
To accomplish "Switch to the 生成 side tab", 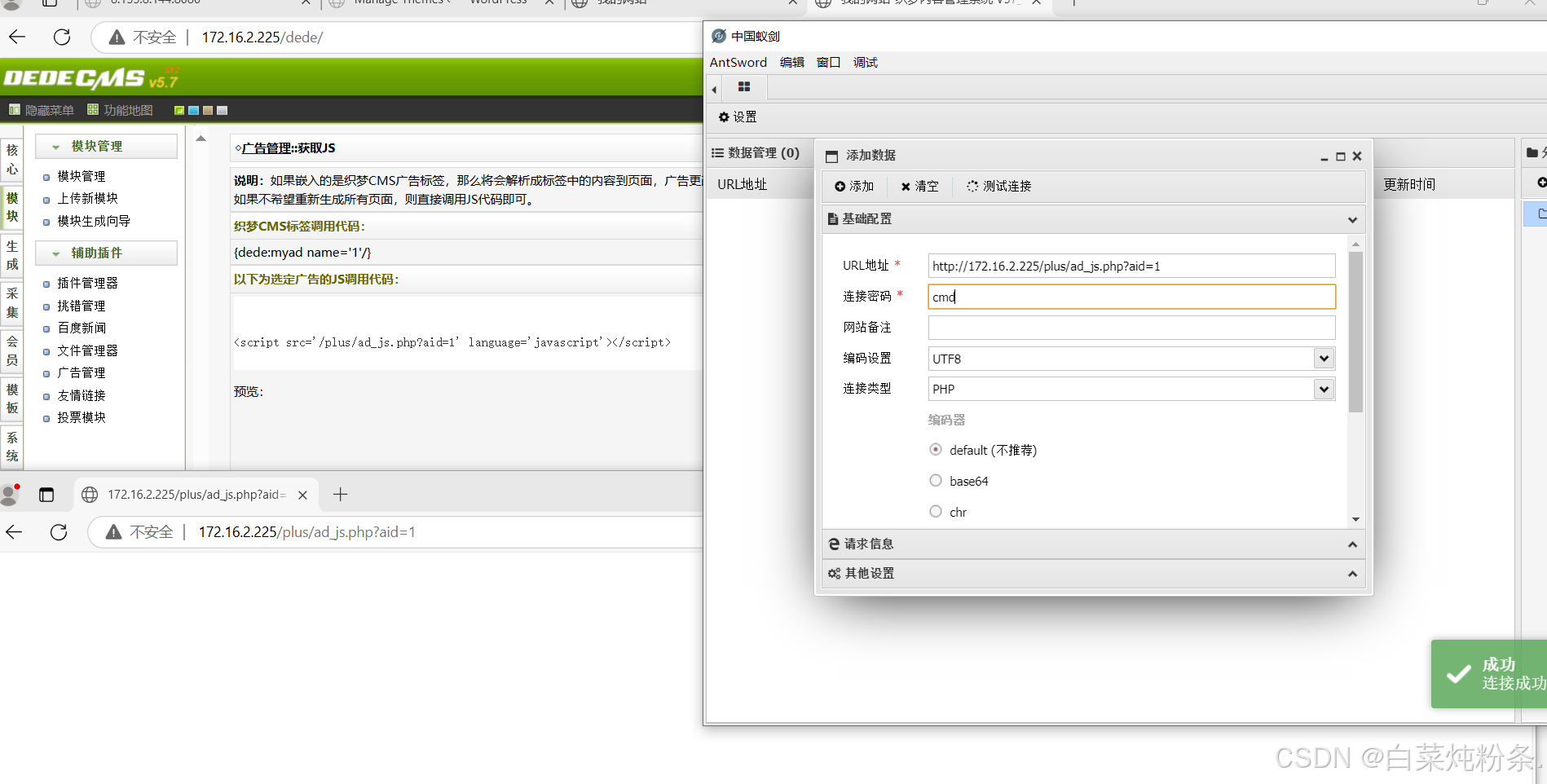I will pyautogui.click(x=12, y=255).
